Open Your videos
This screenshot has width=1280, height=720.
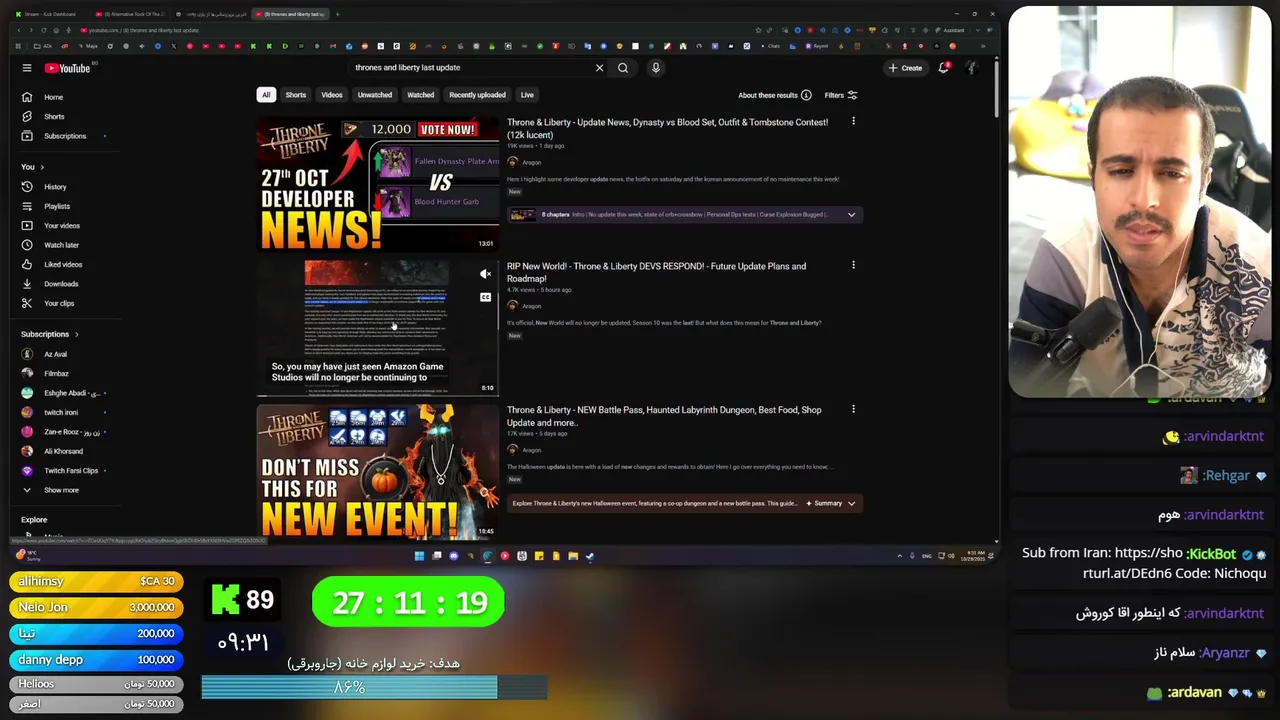pos(62,226)
